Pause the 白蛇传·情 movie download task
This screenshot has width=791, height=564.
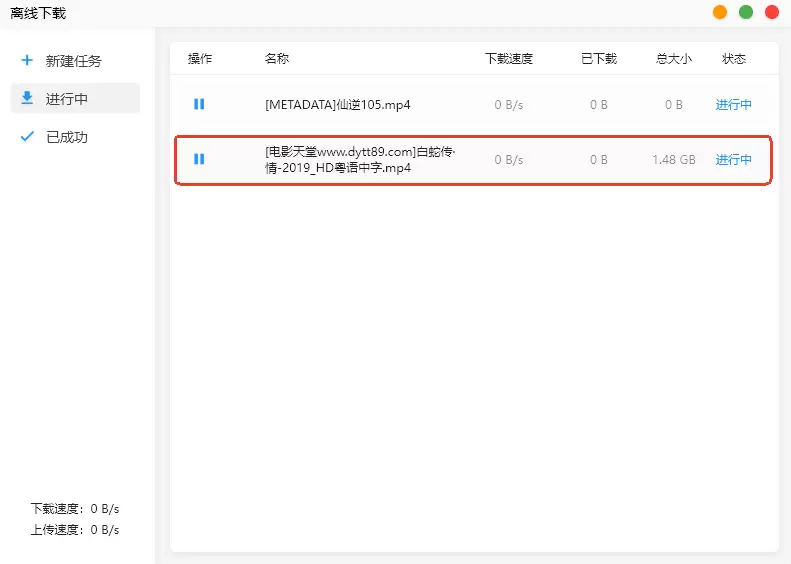(199, 159)
